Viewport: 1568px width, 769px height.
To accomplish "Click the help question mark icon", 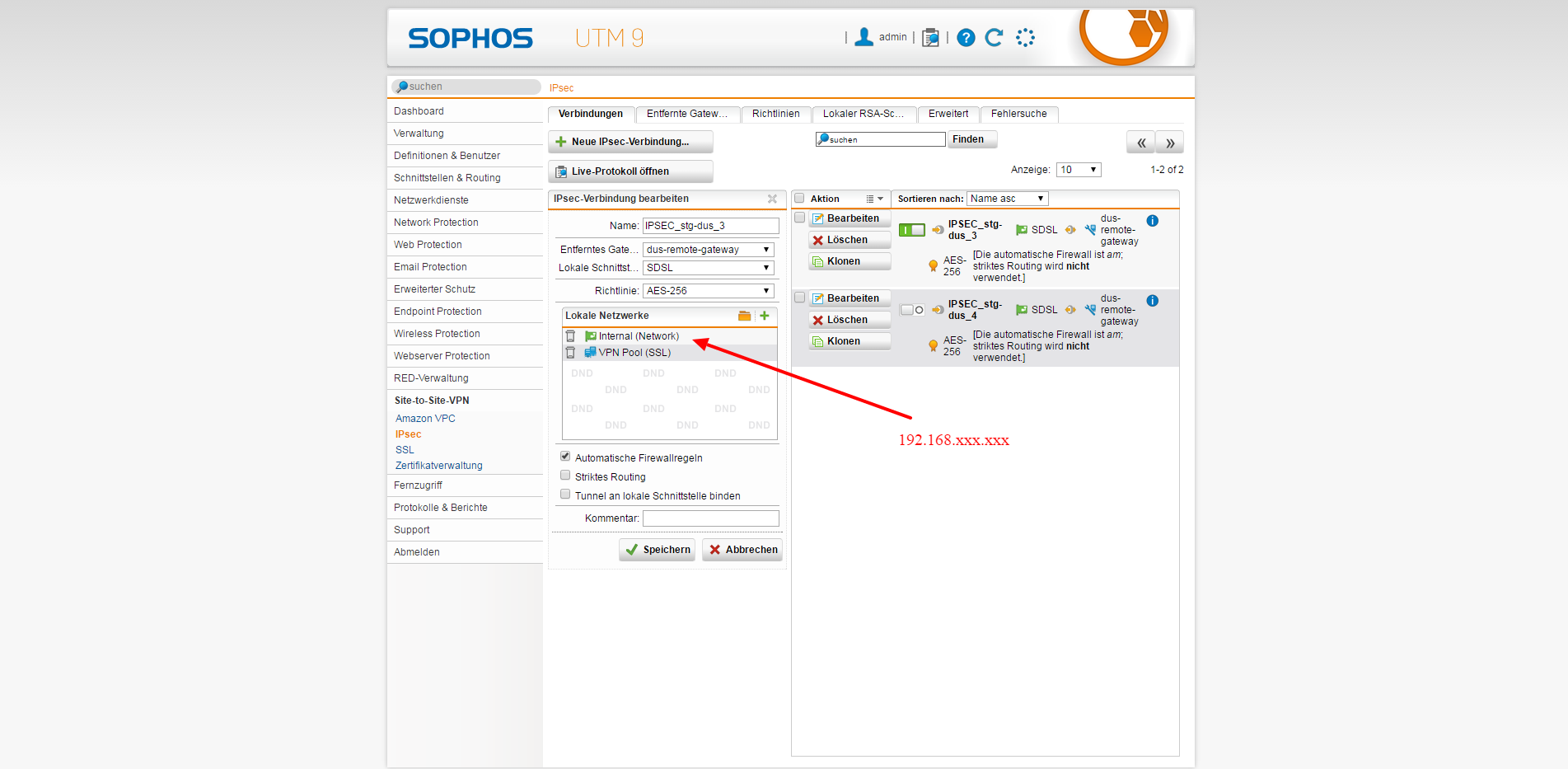I will (966, 38).
